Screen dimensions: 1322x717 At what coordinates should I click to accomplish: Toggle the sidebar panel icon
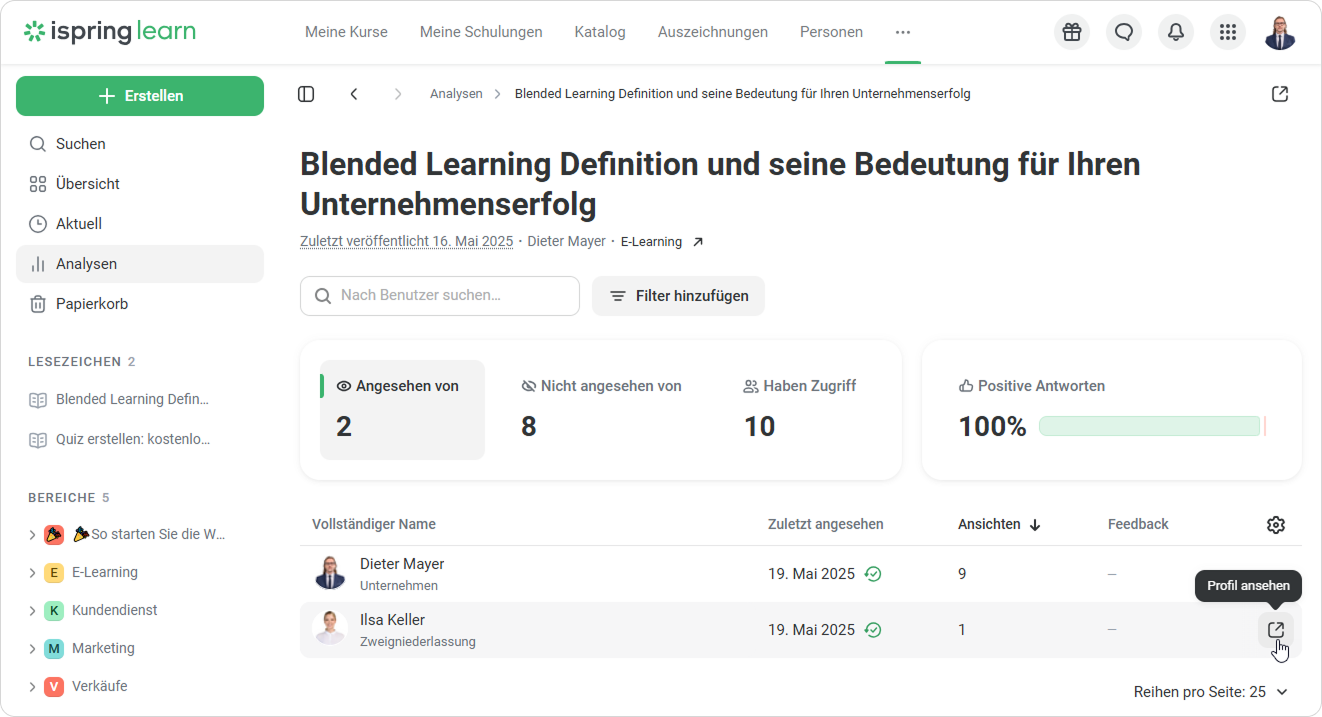coord(306,94)
